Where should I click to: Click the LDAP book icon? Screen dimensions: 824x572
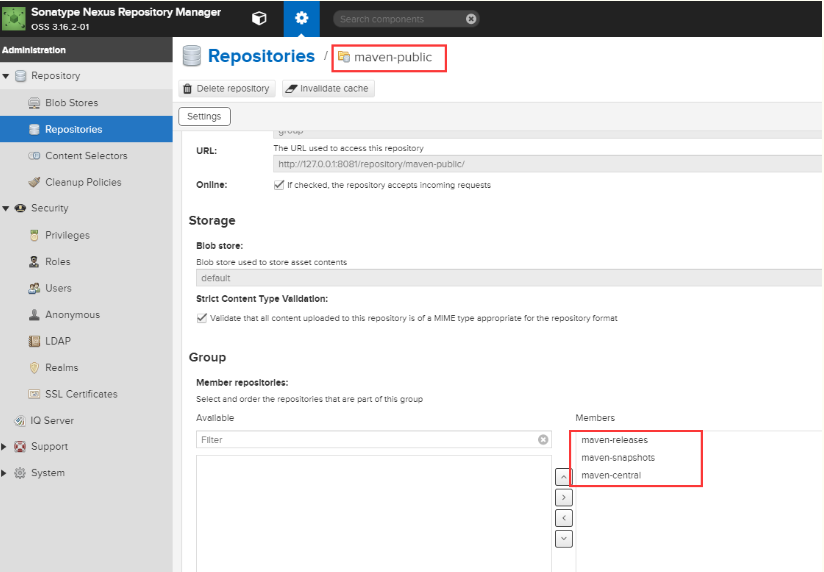[34, 341]
